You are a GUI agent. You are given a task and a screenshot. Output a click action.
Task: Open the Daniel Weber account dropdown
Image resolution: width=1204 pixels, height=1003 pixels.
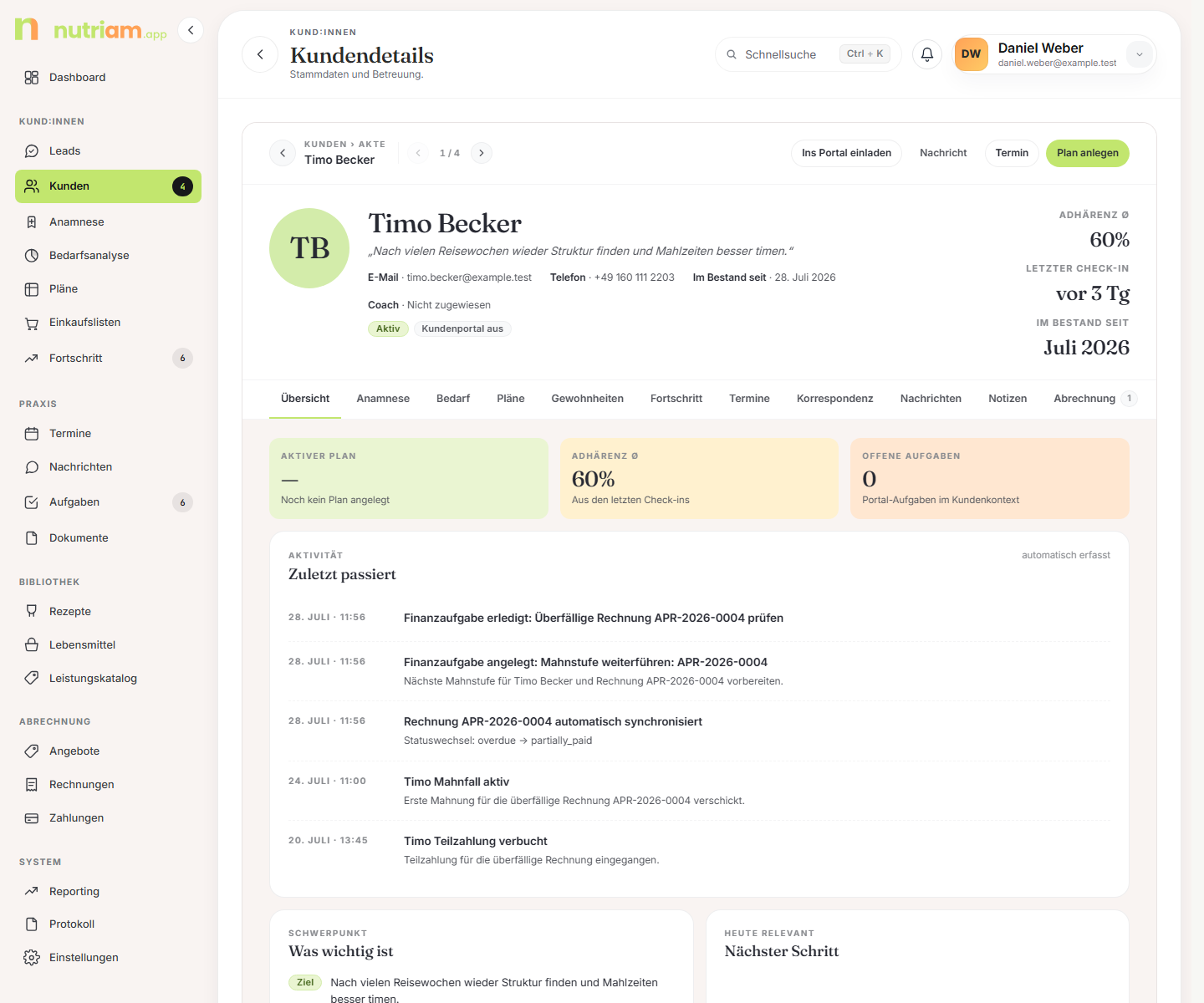pos(1139,54)
